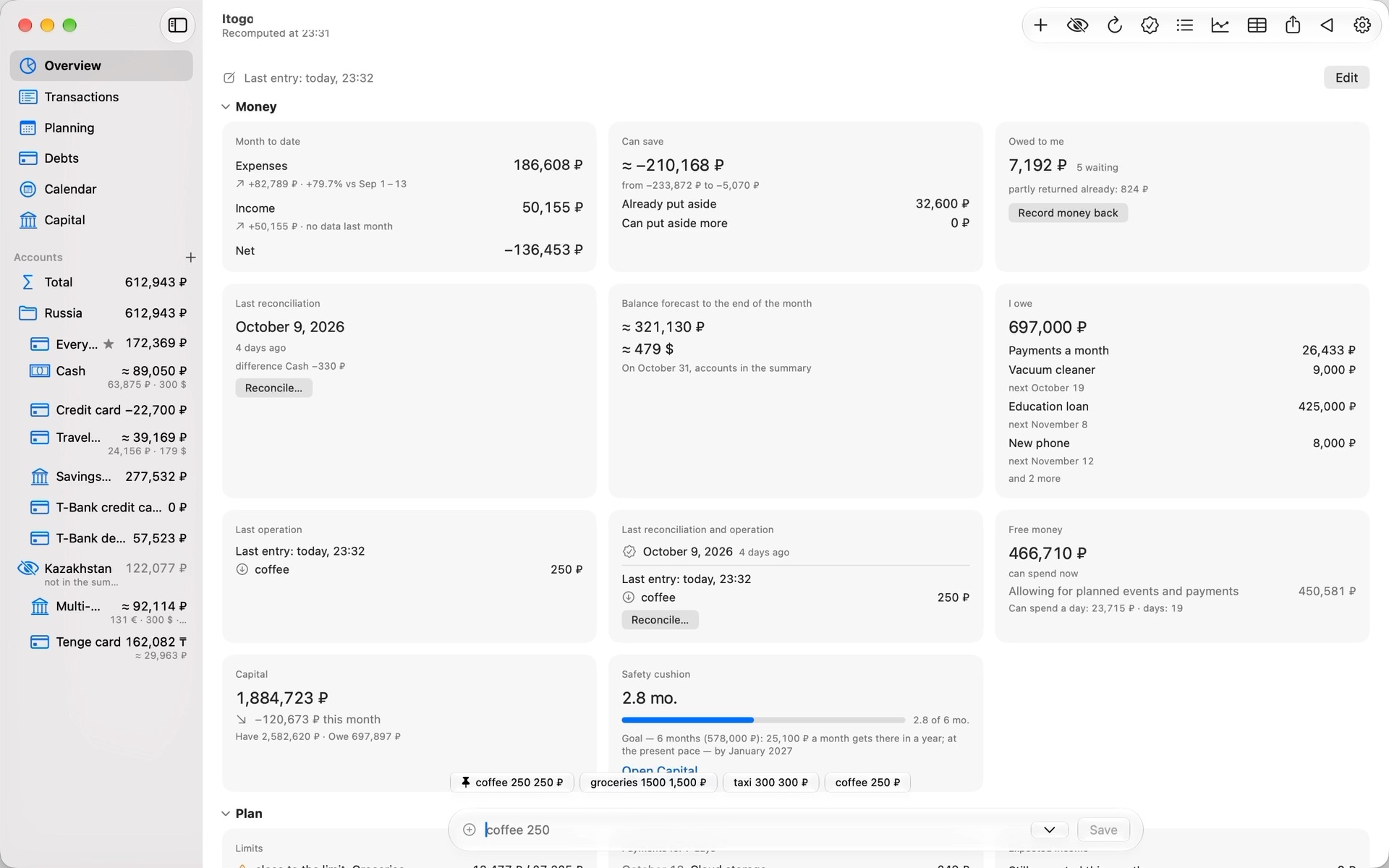Screen dimensions: 1389x868
Task: Open settings gear icon in toolbar
Action: [x=1362, y=25]
